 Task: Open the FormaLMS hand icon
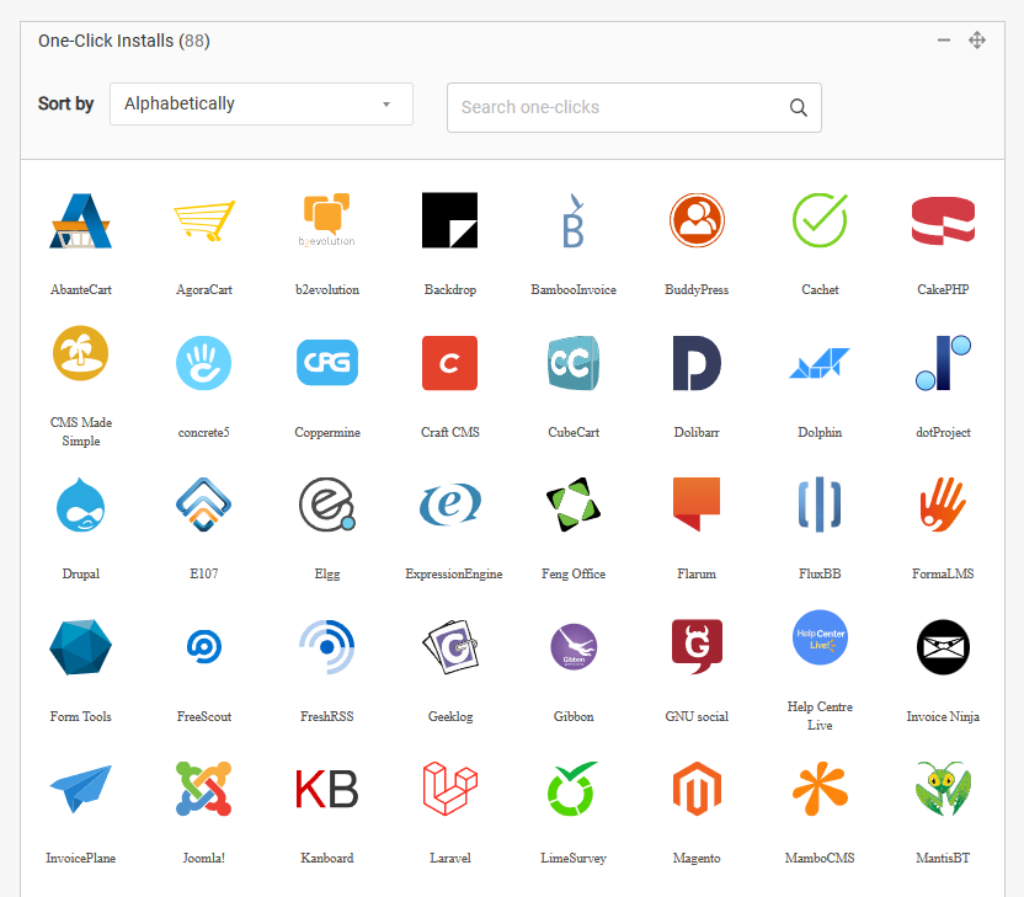943,505
